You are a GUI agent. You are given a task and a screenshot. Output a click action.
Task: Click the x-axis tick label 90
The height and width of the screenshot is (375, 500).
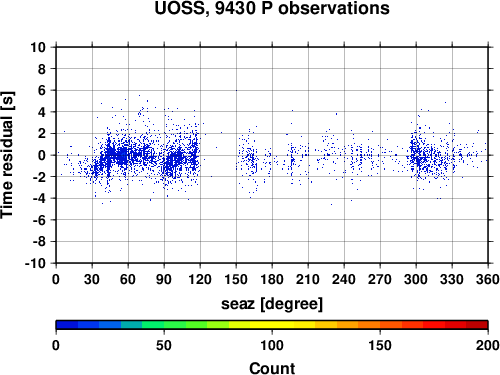point(164,279)
